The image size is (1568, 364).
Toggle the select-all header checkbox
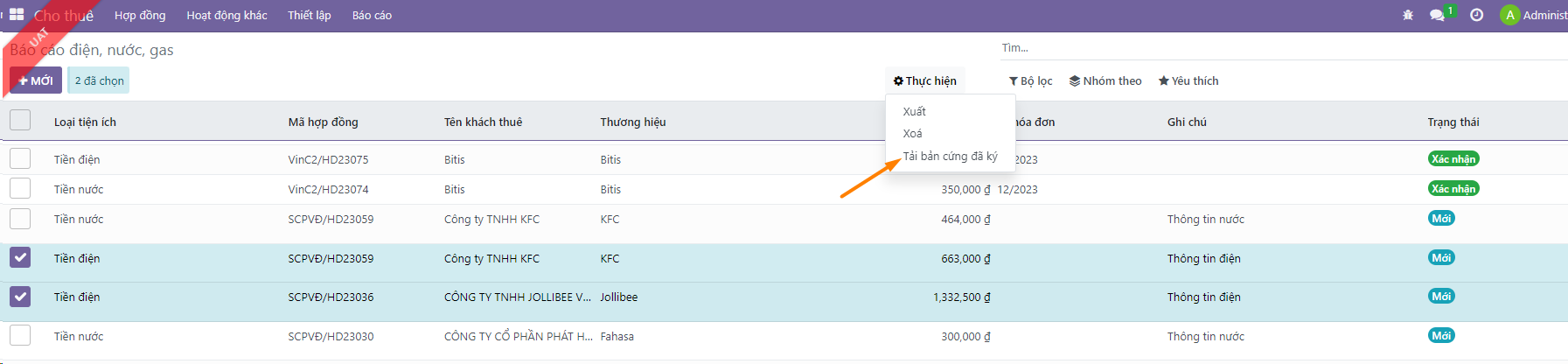[x=20, y=121]
